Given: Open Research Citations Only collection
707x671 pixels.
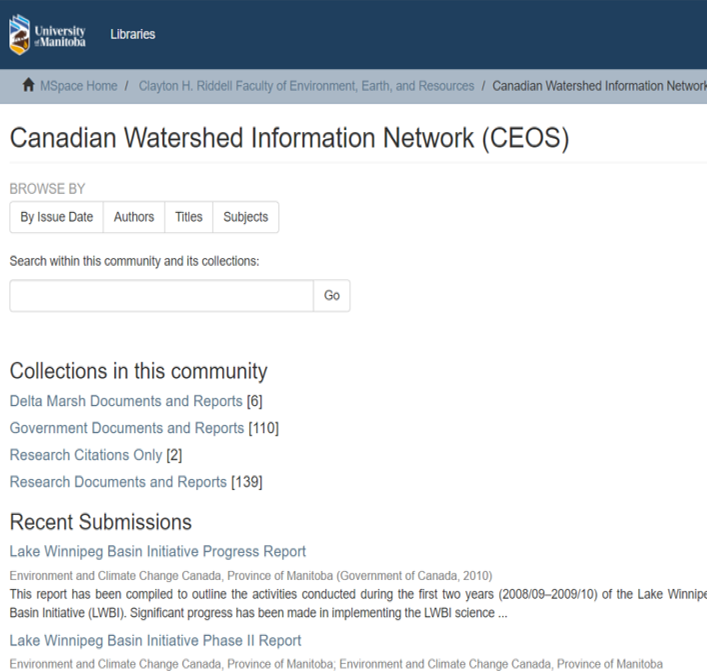Looking at the screenshot, I should 85,455.
